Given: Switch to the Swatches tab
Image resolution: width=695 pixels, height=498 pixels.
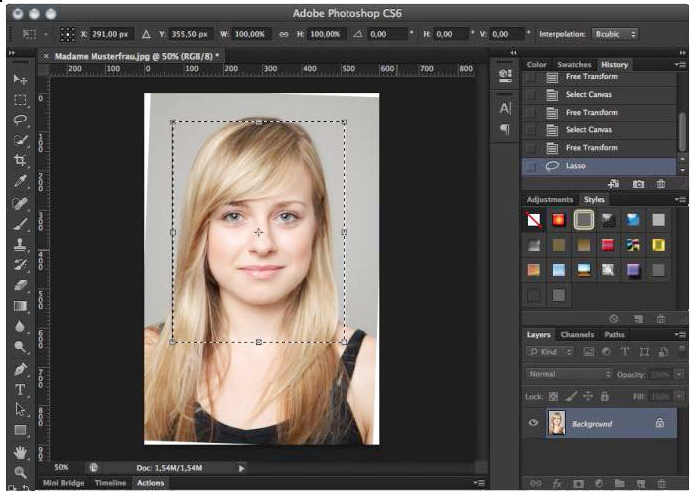Looking at the screenshot, I should click(x=574, y=65).
